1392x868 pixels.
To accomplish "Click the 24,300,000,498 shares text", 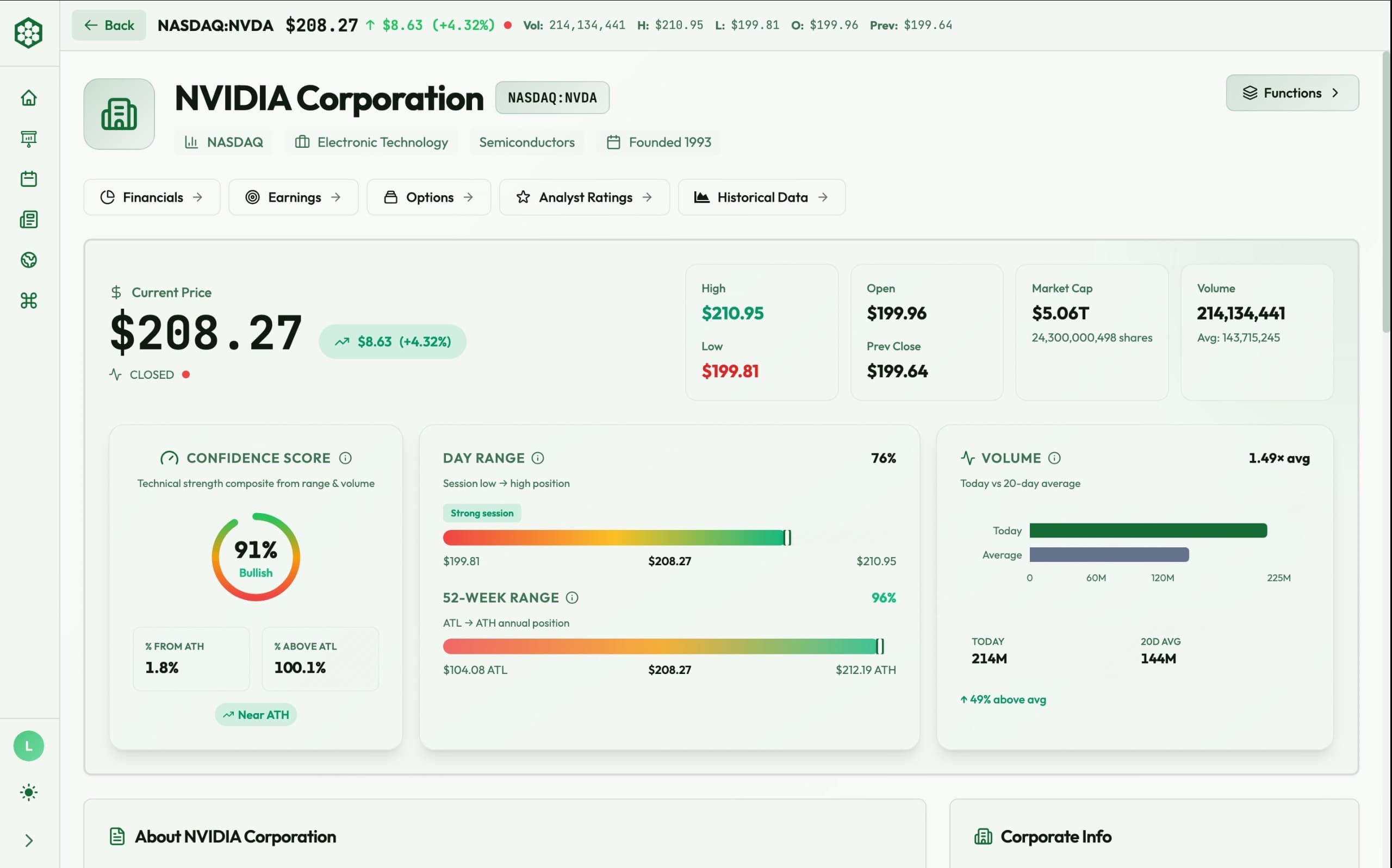I will point(1092,338).
